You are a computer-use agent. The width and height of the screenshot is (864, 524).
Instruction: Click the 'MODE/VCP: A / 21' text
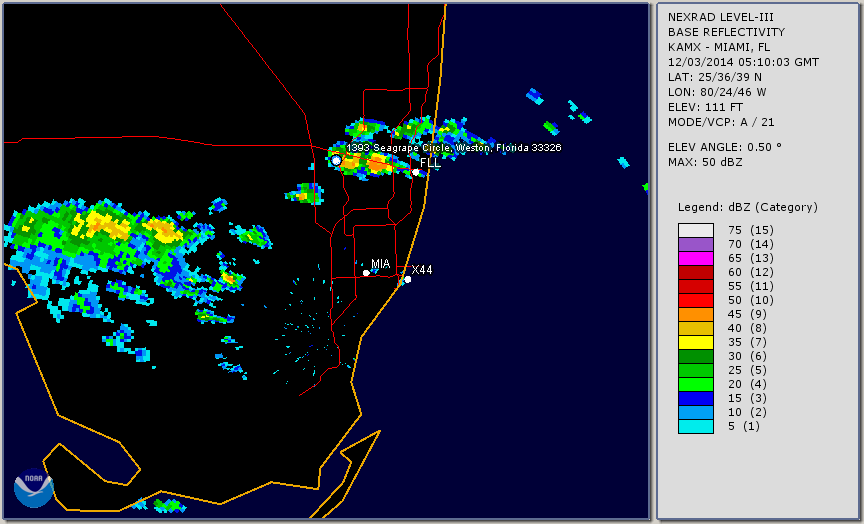pos(721,122)
